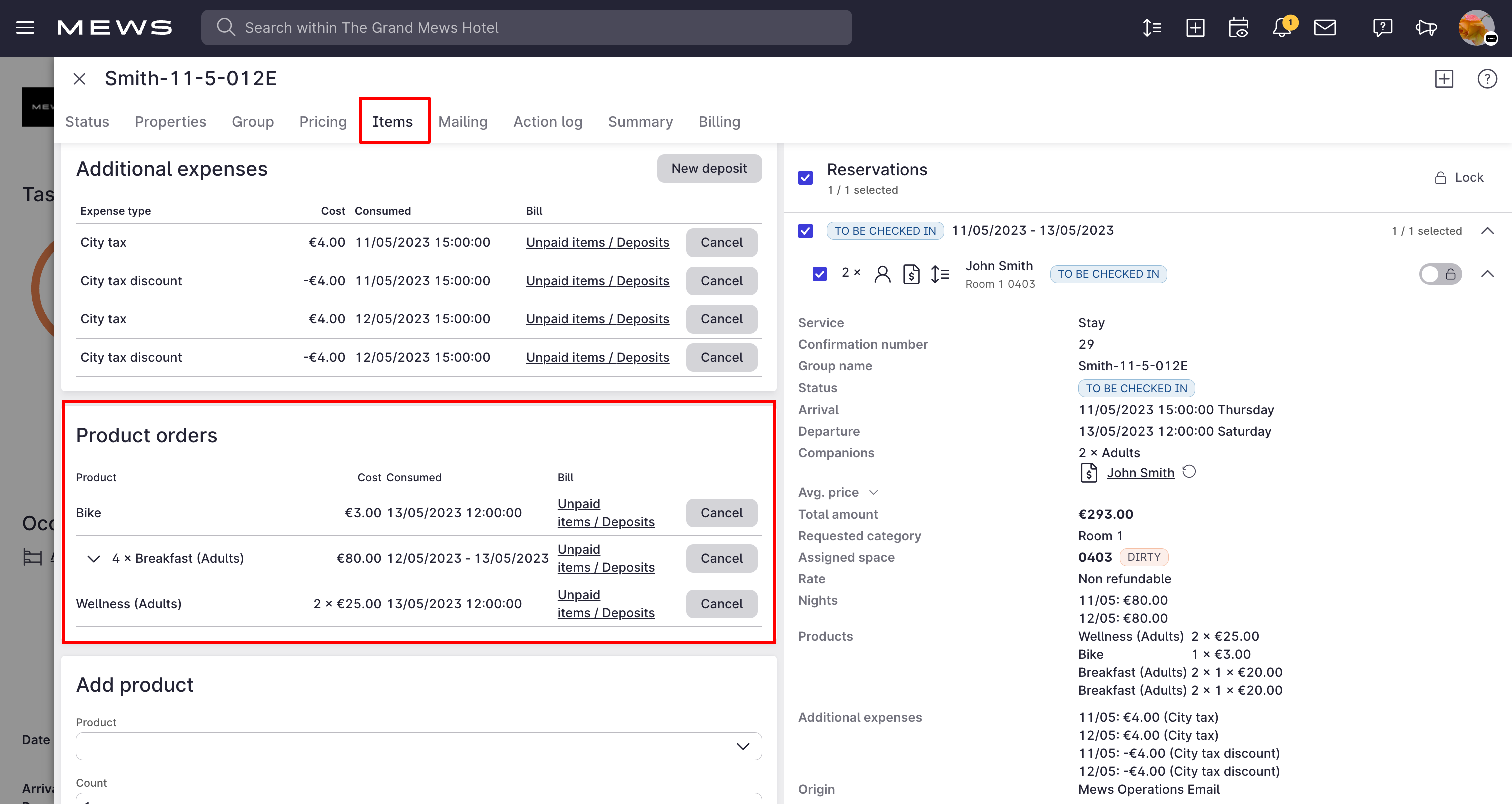The width and height of the screenshot is (1512, 804).
Task: Collapse the 11/05/2023 - 13/05/2023 reservation group
Action: tap(1487, 231)
